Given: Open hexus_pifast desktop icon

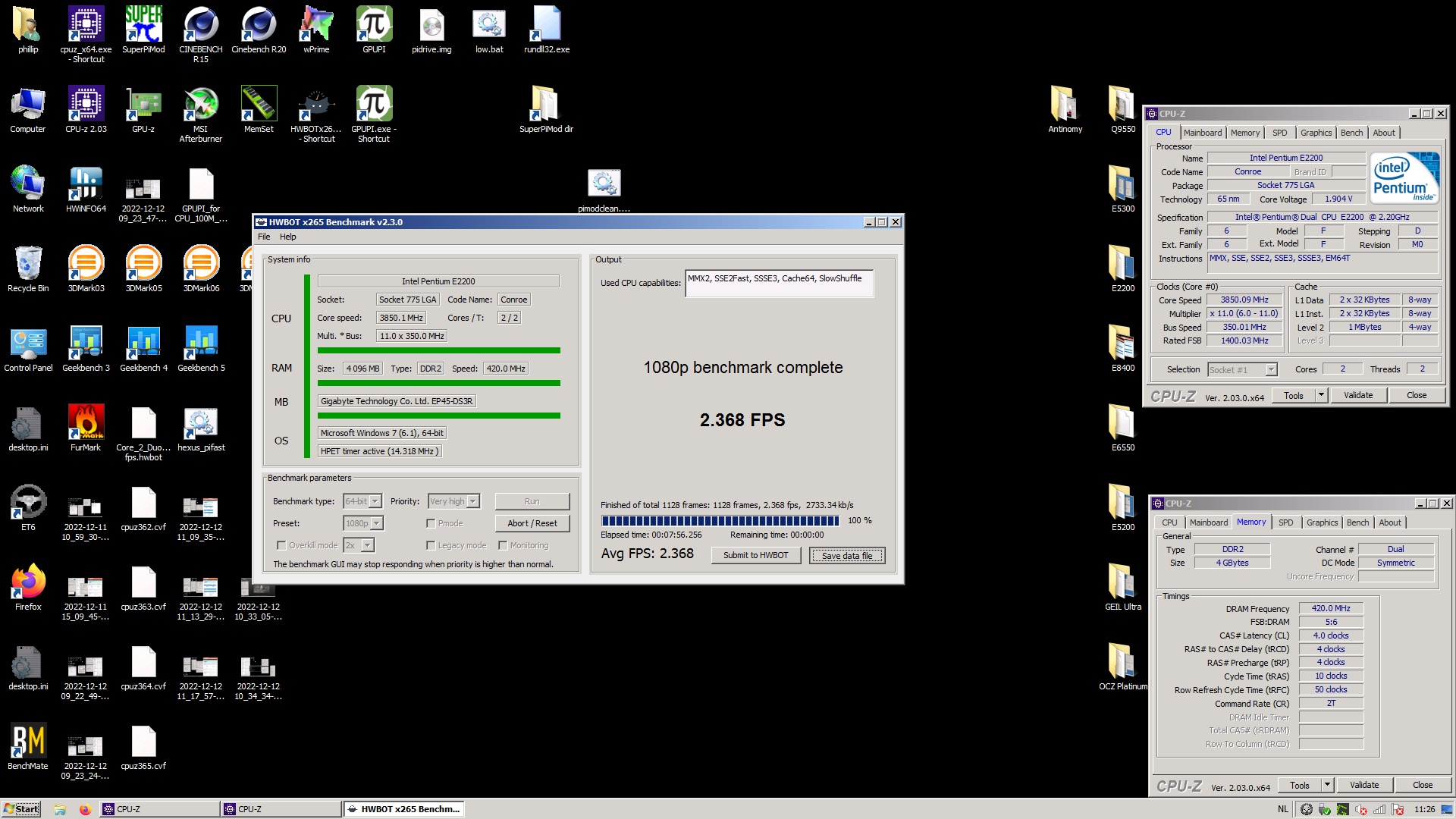Looking at the screenshot, I should coord(201,428).
